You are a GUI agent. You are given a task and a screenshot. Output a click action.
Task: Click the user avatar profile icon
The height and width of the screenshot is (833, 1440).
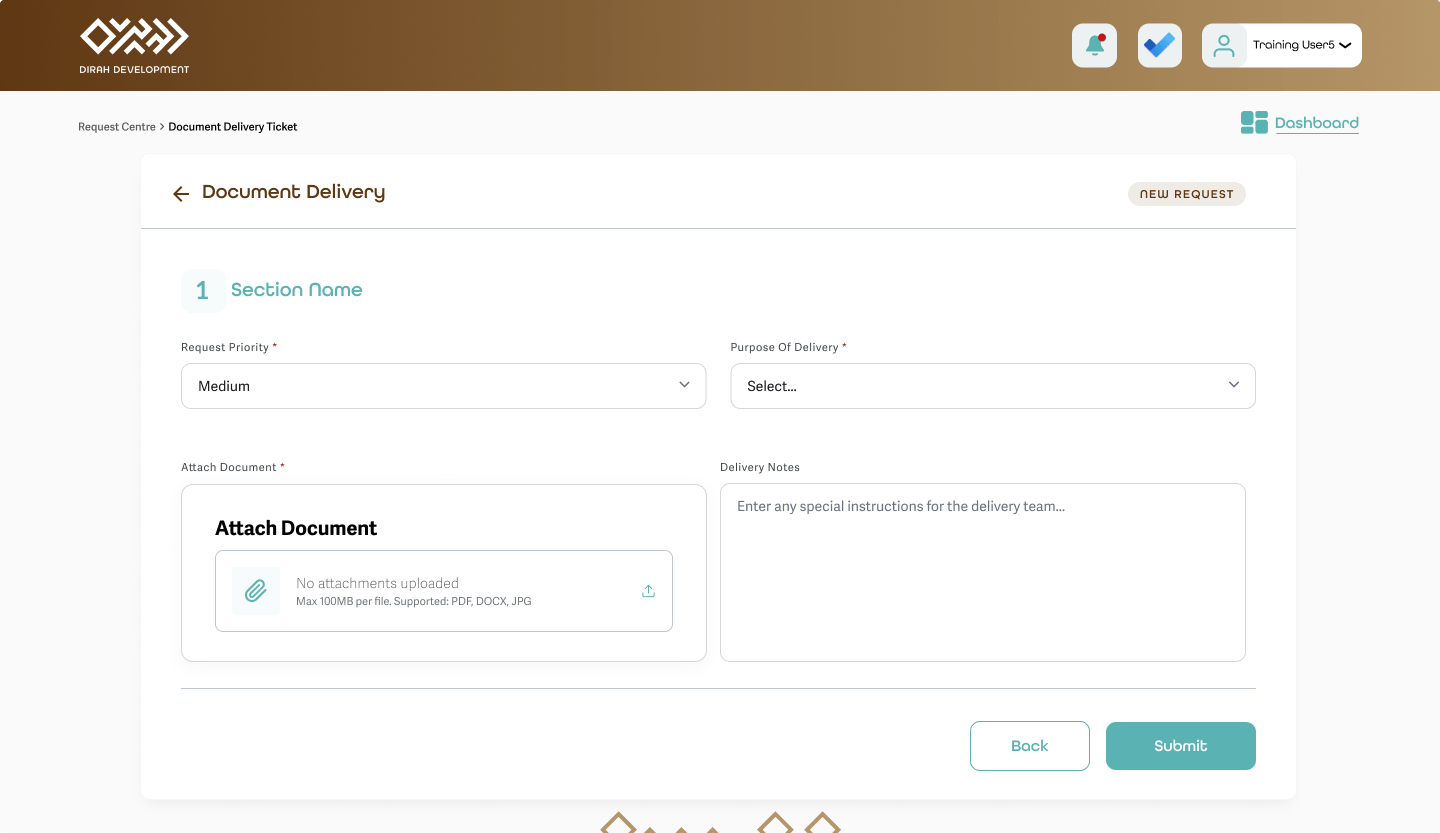coord(1224,45)
